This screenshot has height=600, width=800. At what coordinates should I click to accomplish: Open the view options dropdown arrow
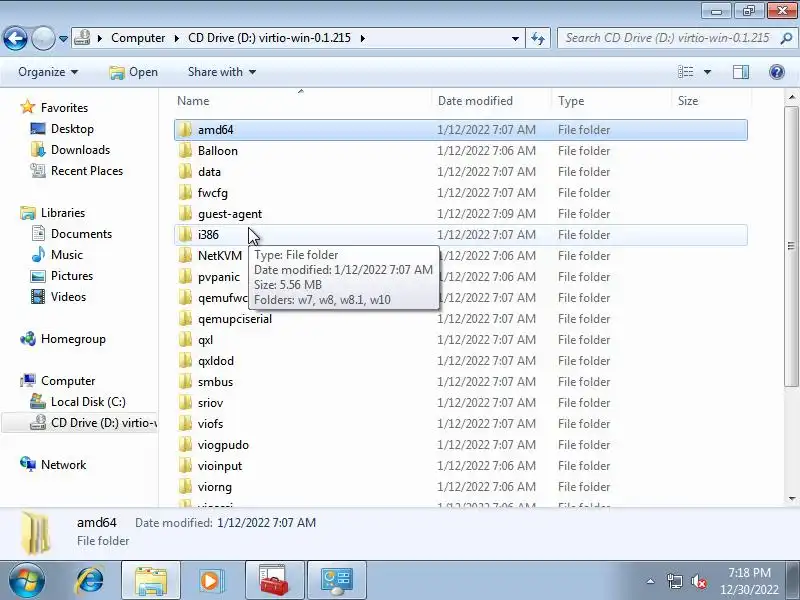pos(707,72)
